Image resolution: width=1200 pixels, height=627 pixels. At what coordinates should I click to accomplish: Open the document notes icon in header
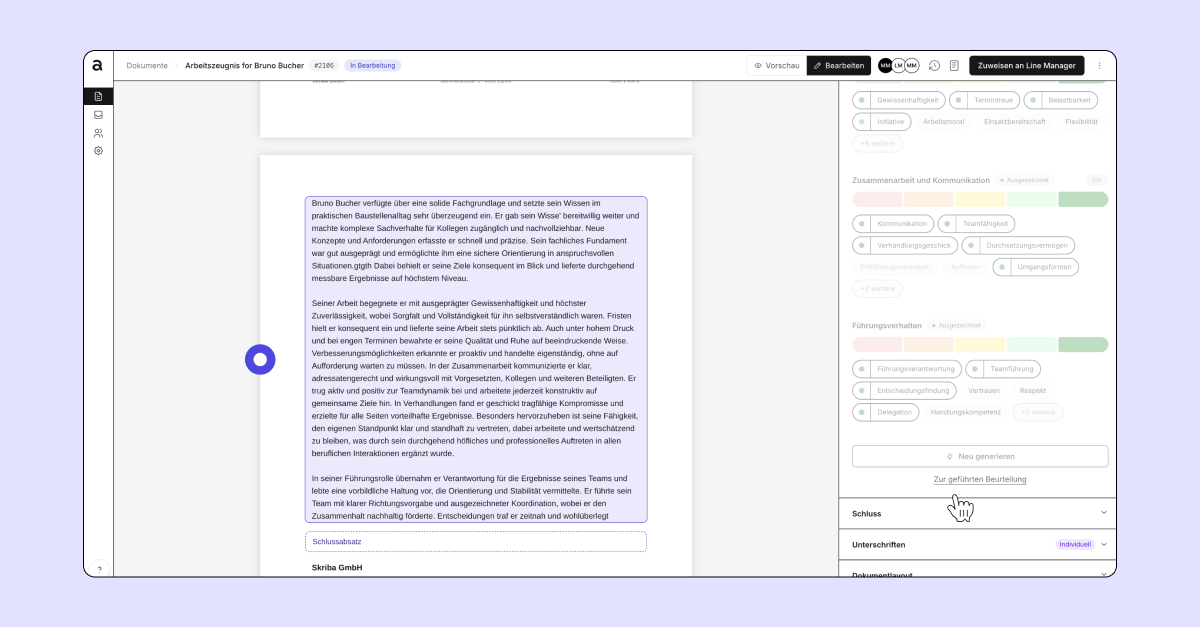click(954, 65)
